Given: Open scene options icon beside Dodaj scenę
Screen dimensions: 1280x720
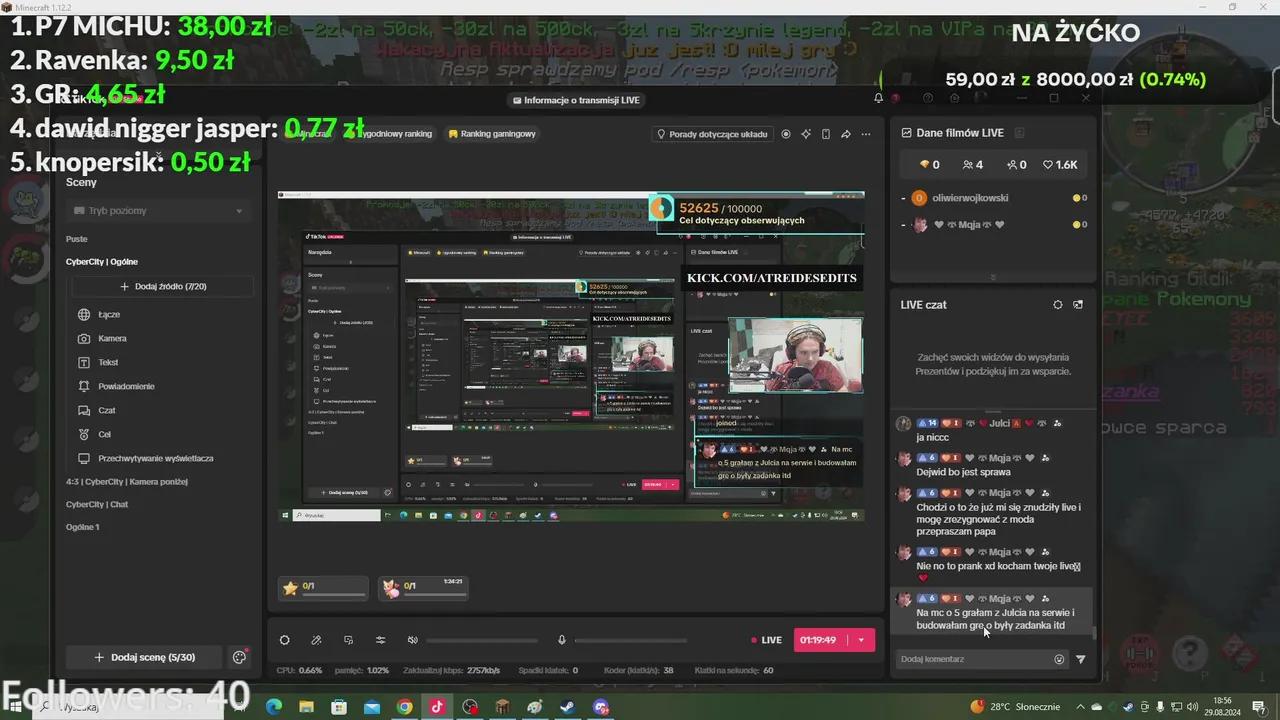Looking at the screenshot, I should pos(239,657).
